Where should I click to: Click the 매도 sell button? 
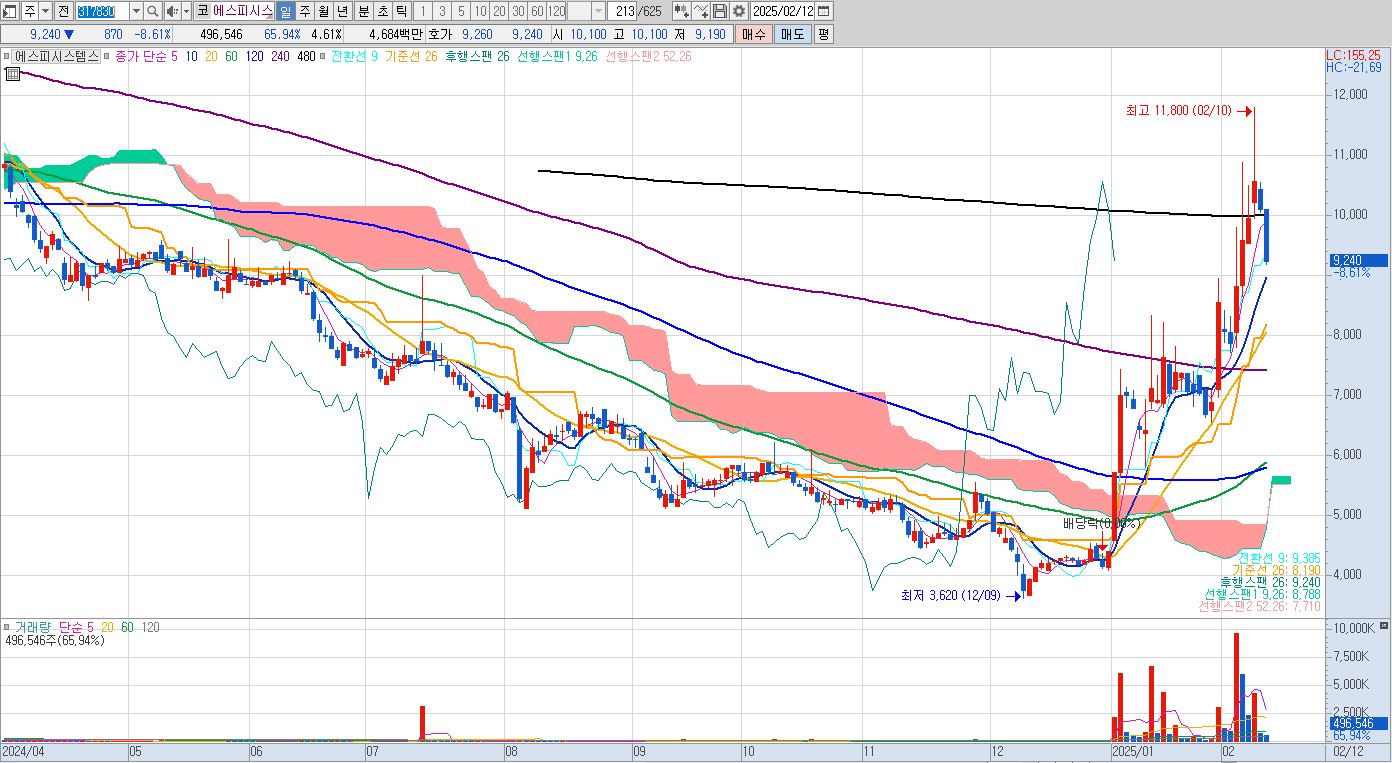[x=792, y=34]
